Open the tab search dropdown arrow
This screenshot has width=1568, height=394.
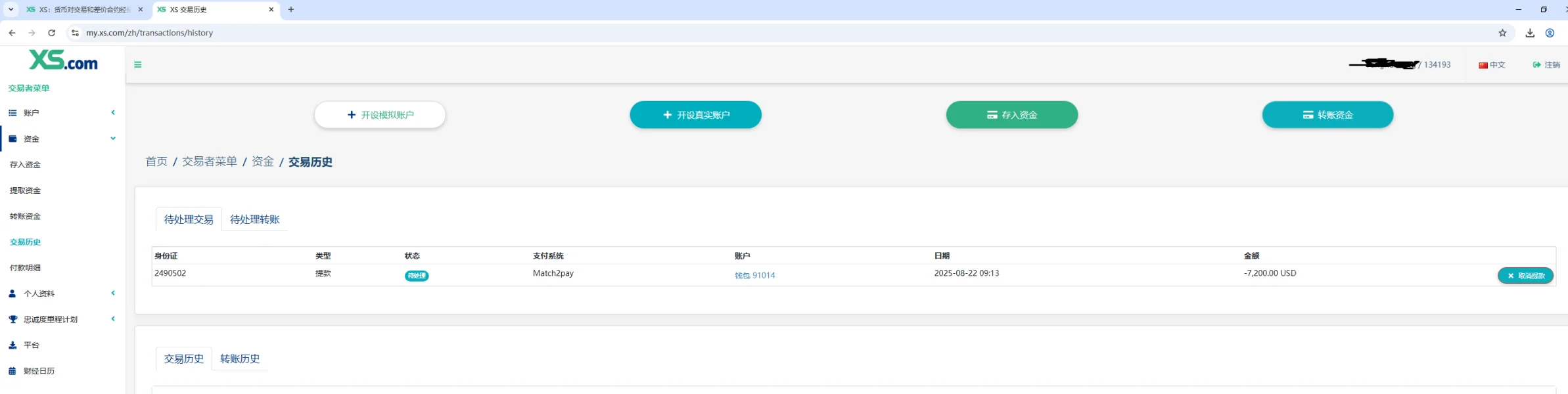[x=11, y=10]
